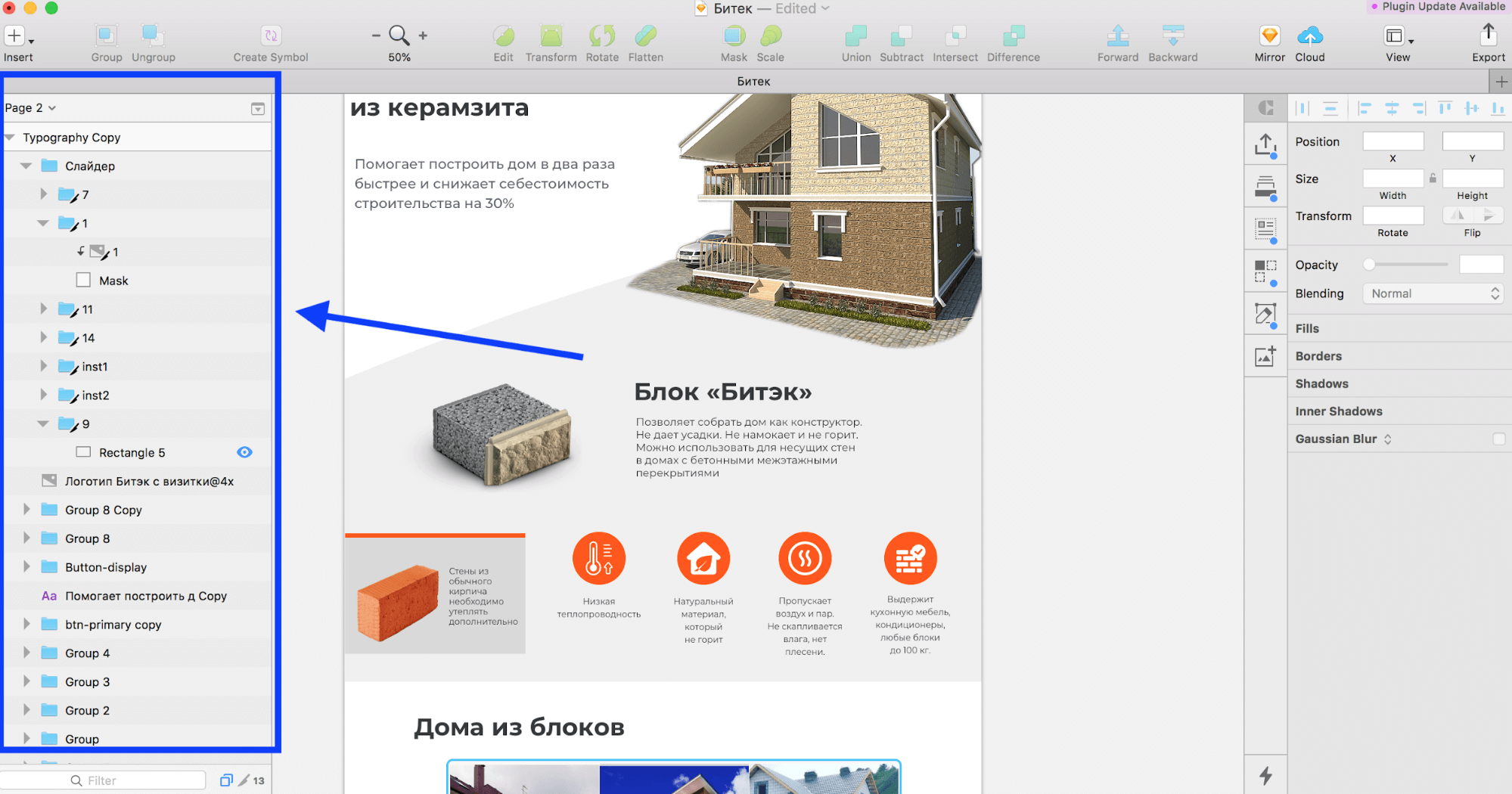Click the Fills section header
1512x794 pixels.
1307,328
